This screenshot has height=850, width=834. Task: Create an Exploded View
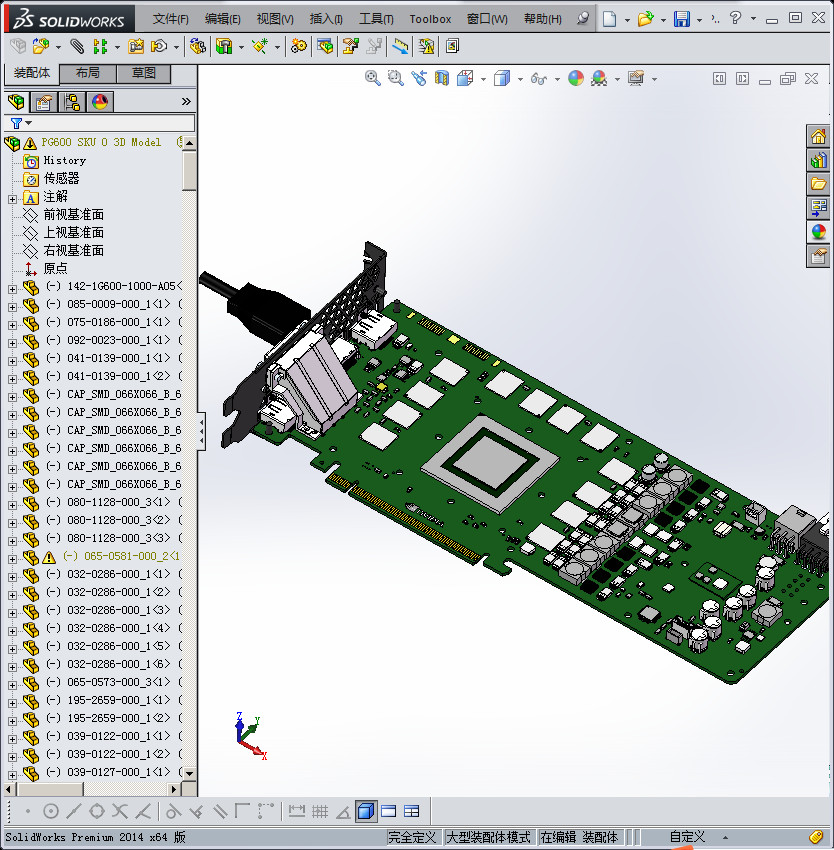point(350,47)
